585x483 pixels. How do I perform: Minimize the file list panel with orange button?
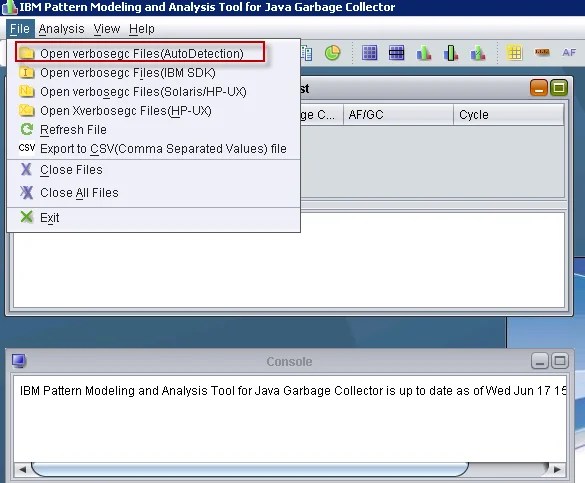coord(538,88)
